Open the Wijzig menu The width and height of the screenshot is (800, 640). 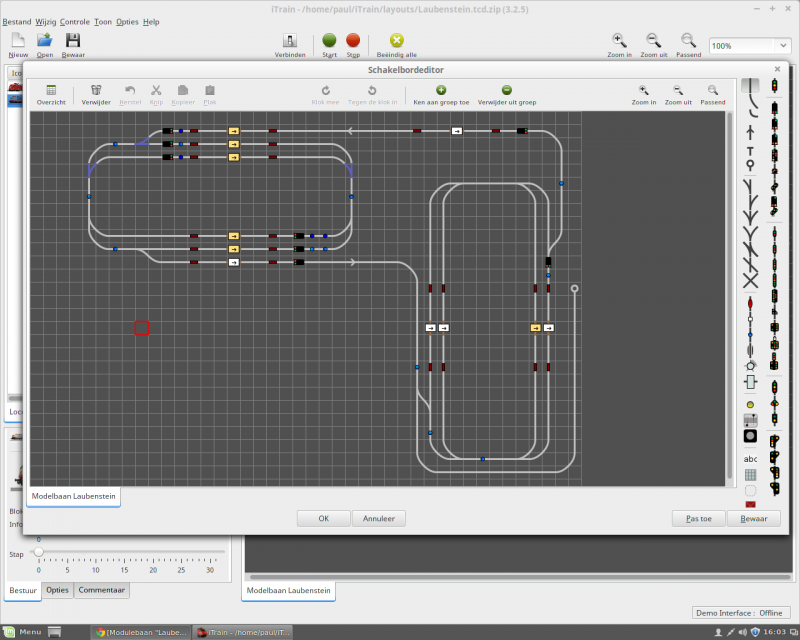click(x=45, y=22)
